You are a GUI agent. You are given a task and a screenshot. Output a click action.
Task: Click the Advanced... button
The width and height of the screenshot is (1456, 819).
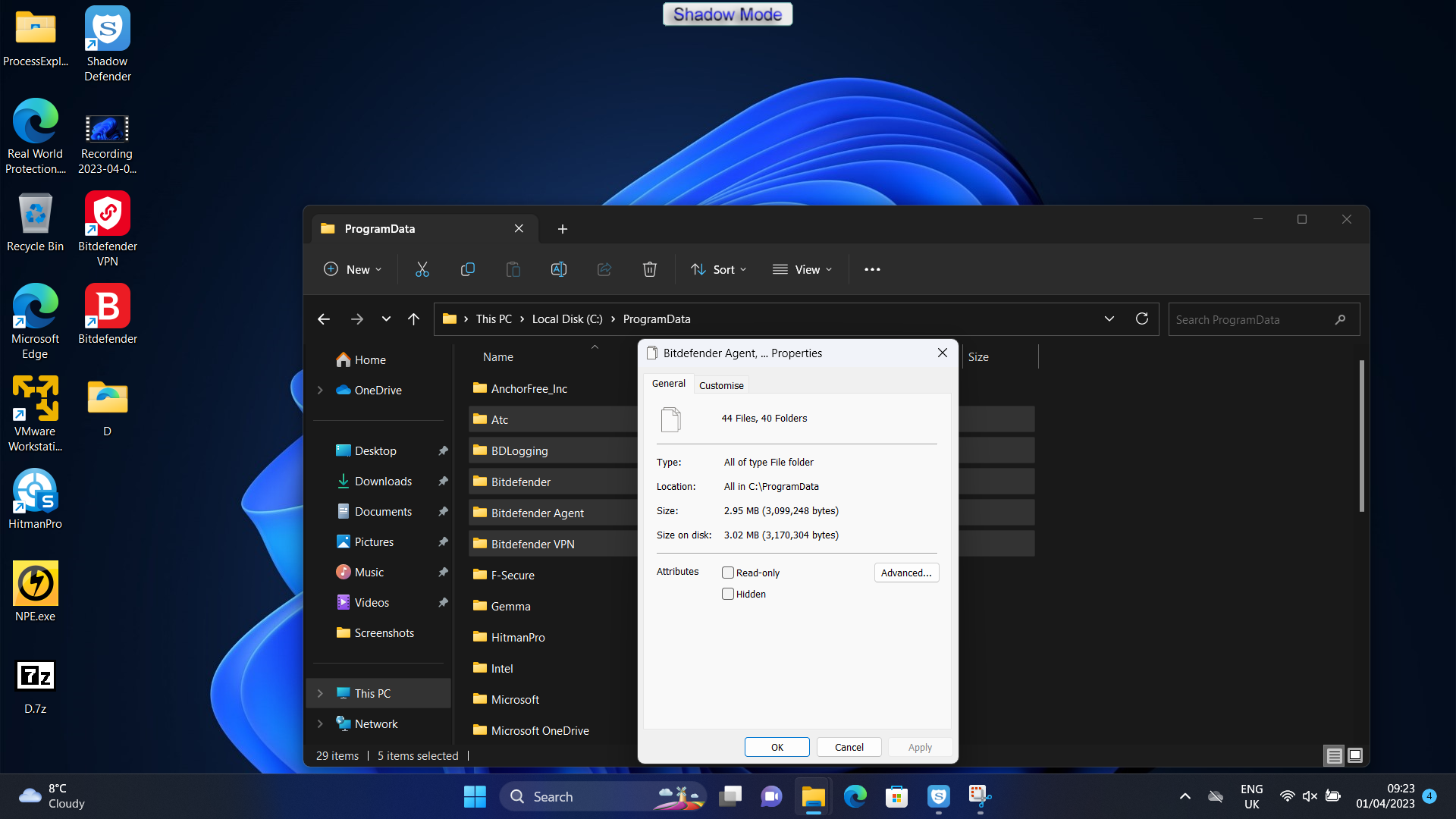click(x=906, y=573)
